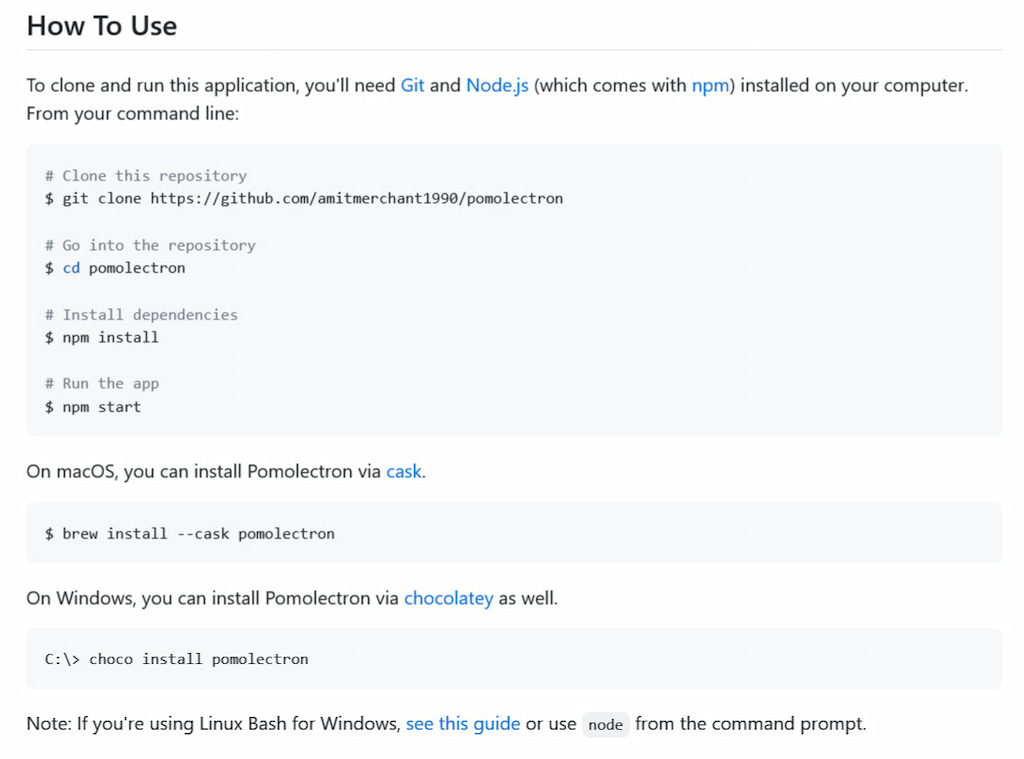
Task: Click the choco install pomolectron command
Action: click(177, 660)
